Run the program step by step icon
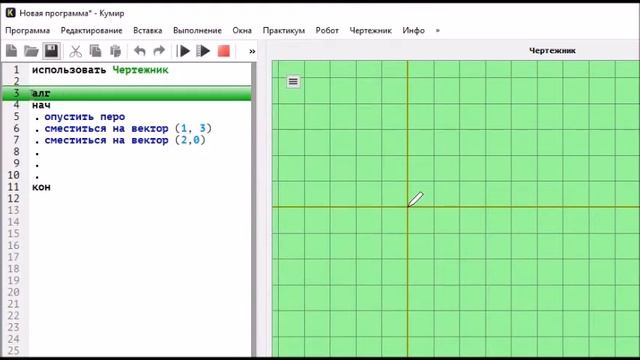Viewport: 640px width, 360px height. tap(203, 51)
